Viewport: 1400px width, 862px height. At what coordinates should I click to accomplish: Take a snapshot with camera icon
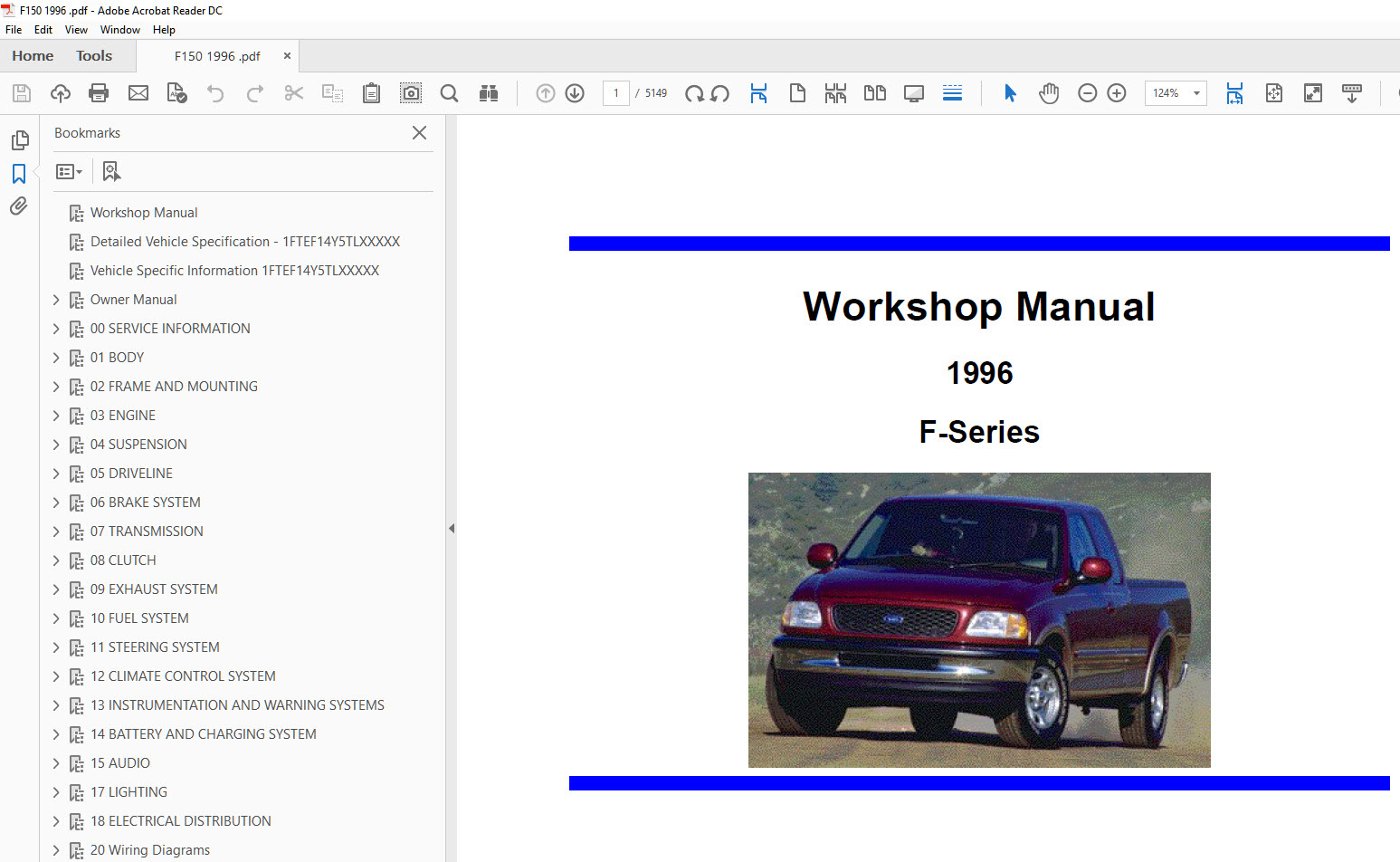point(411,93)
